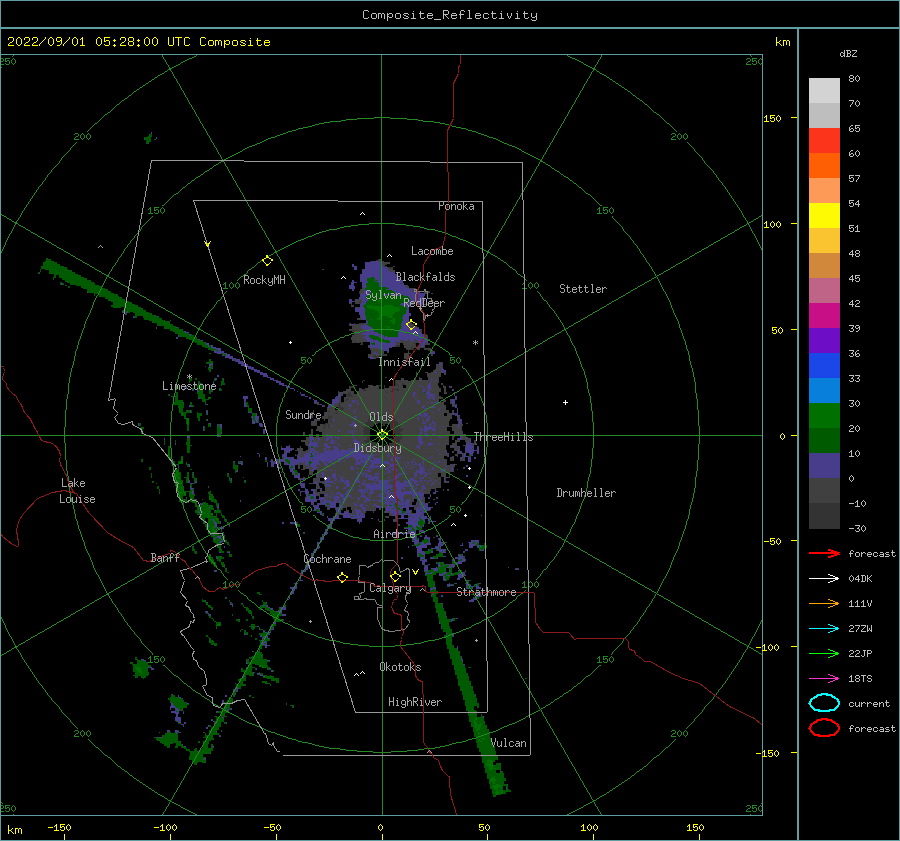
Task: Click the yellow diamond marker above Calgary label
Action: (395, 576)
